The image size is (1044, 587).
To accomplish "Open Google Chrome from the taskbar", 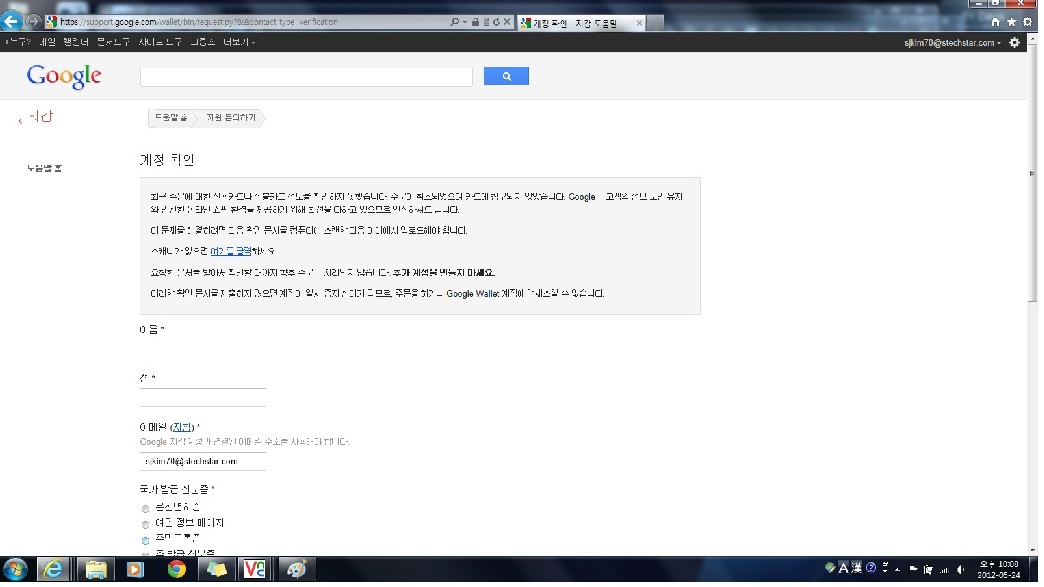I will click(176, 570).
